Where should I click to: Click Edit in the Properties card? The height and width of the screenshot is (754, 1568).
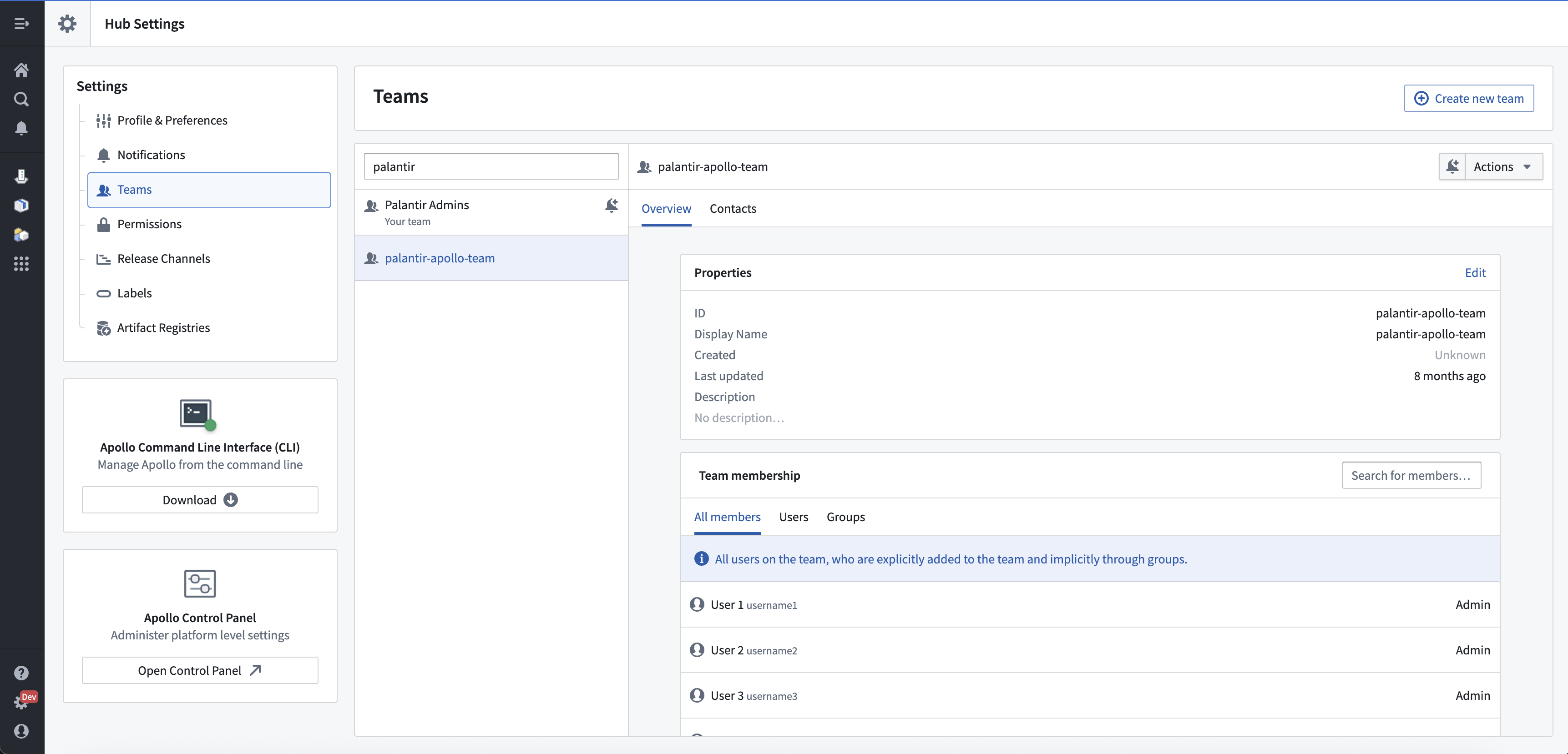tap(1475, 273)
